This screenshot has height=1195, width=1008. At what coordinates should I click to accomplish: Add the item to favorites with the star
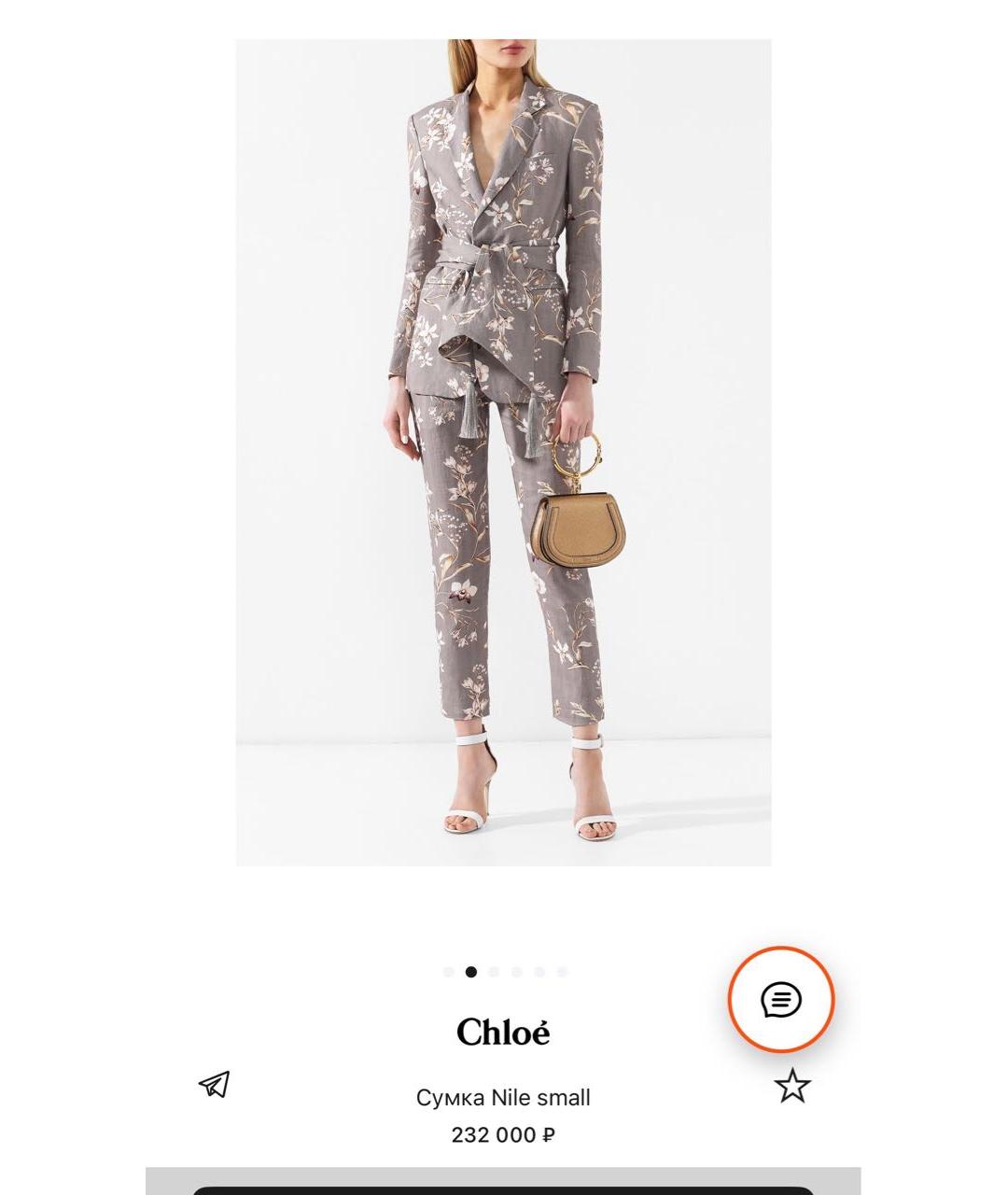(792, 1086)
